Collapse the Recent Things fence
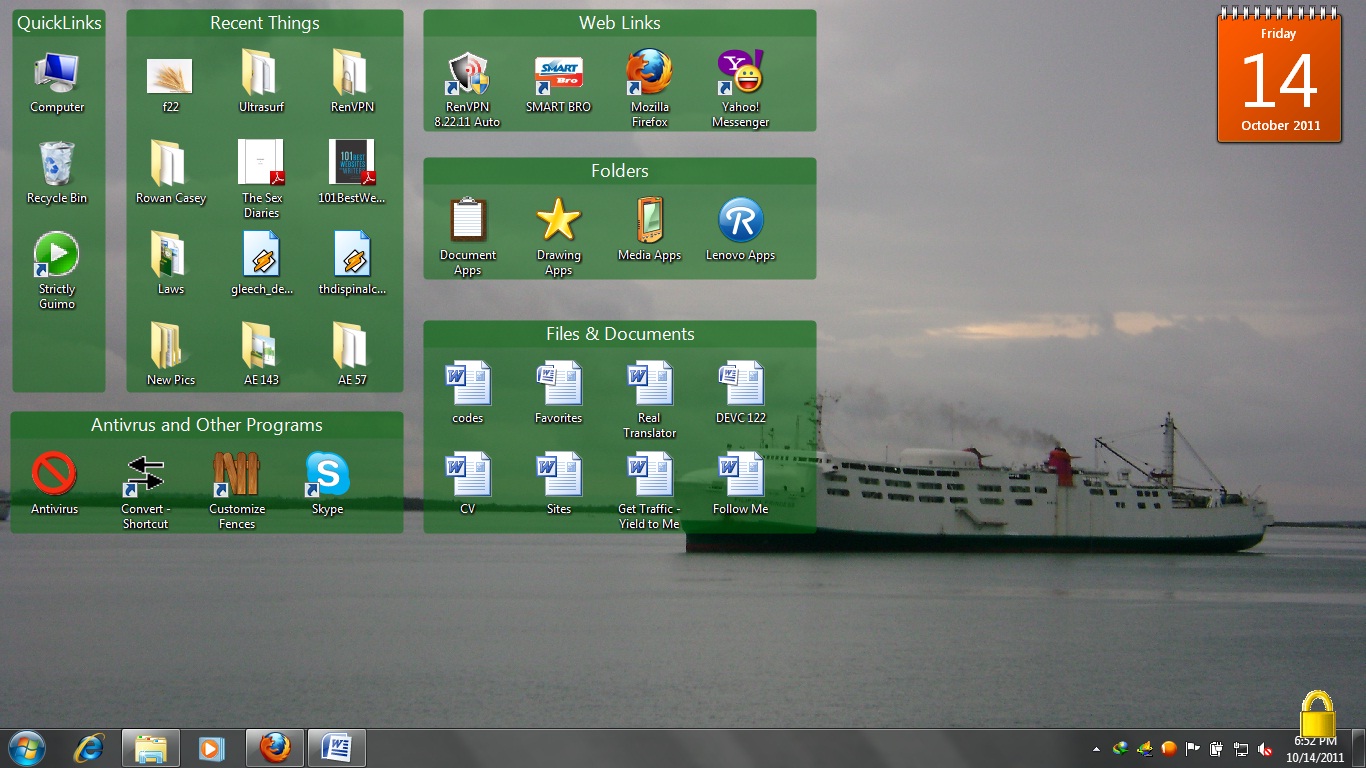Screen dimensions: 1366x768 [x=264, y=22]
